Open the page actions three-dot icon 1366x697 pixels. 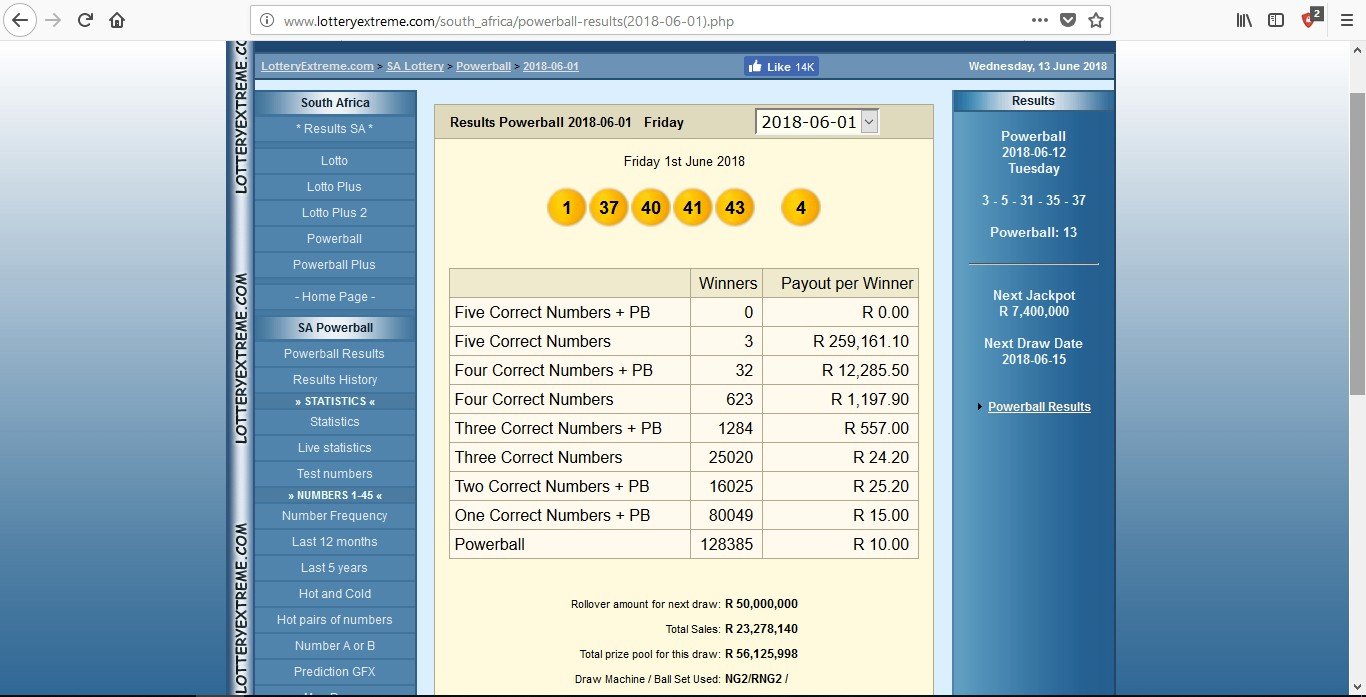(x=1040, y=20)
